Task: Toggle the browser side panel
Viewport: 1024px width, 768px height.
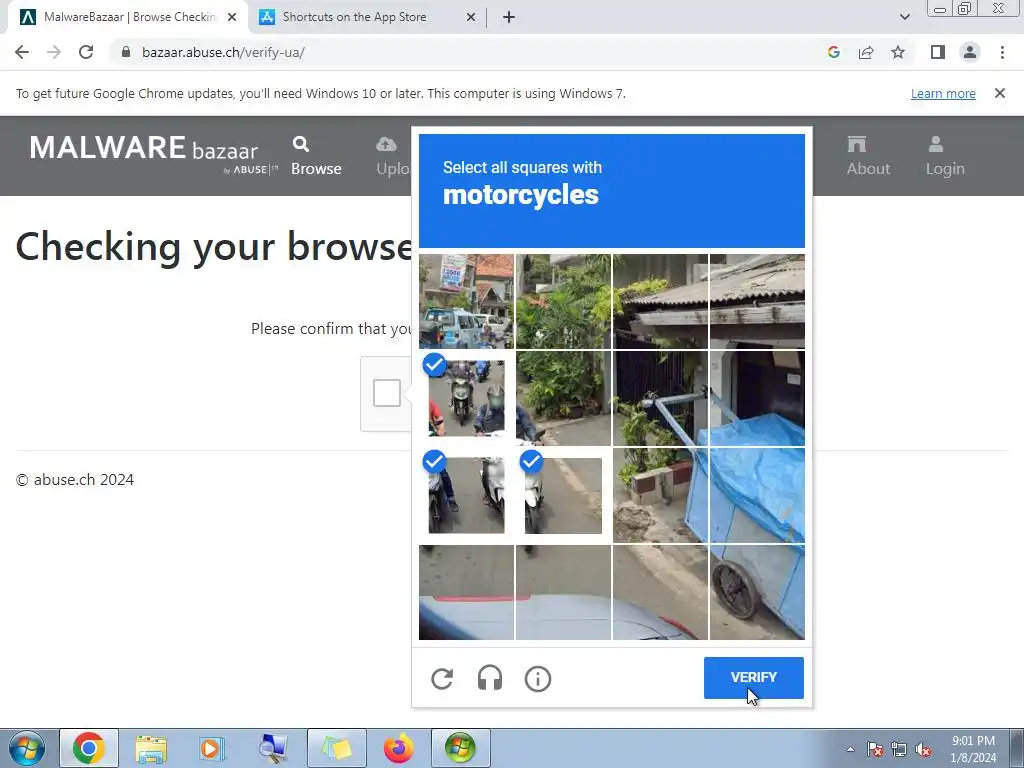Action: pyautogui.click(x=938, y=52)
